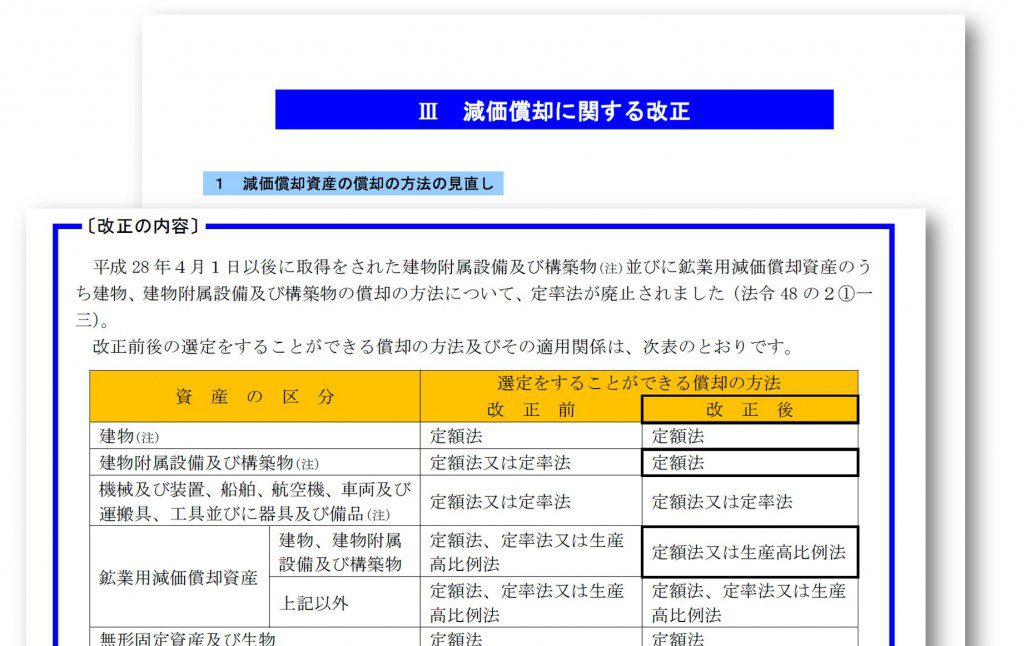Click the 改正前 cell for the 上記以外 row
This screenshot has height=646, width=1024.
click(531, 602)
